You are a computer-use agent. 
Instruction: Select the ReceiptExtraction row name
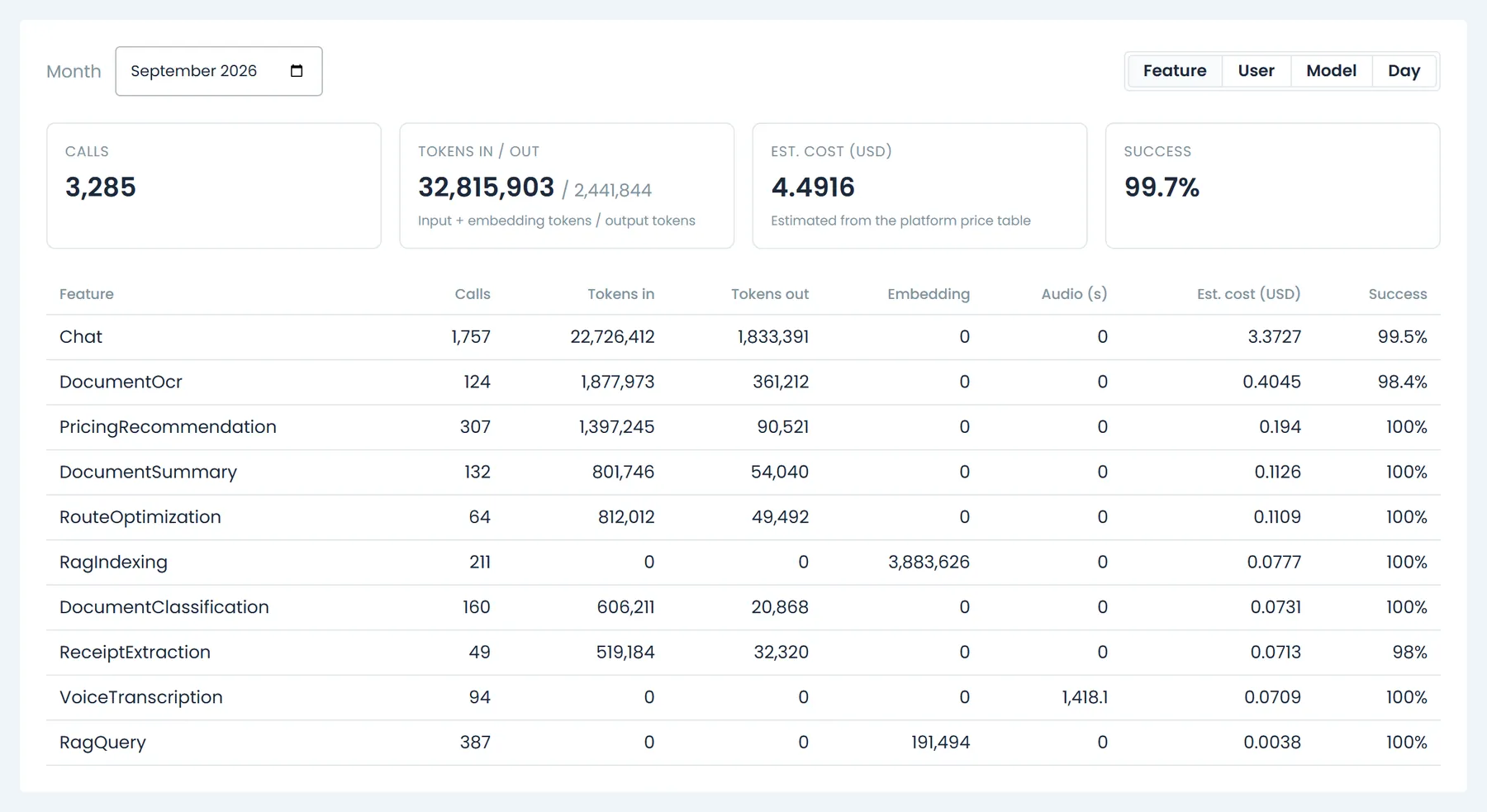coord(135,653)
